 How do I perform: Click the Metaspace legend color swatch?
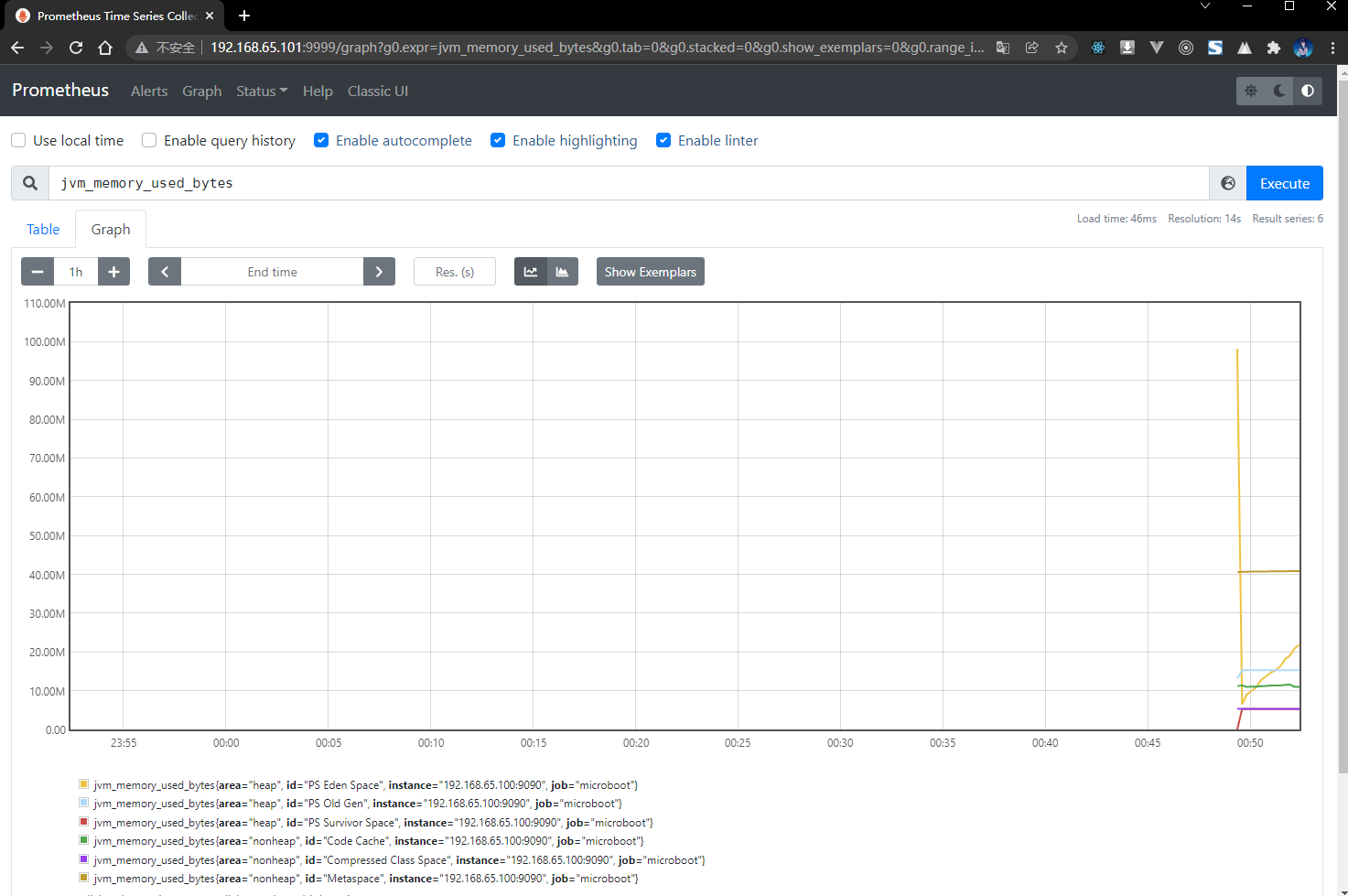point(84,878)
